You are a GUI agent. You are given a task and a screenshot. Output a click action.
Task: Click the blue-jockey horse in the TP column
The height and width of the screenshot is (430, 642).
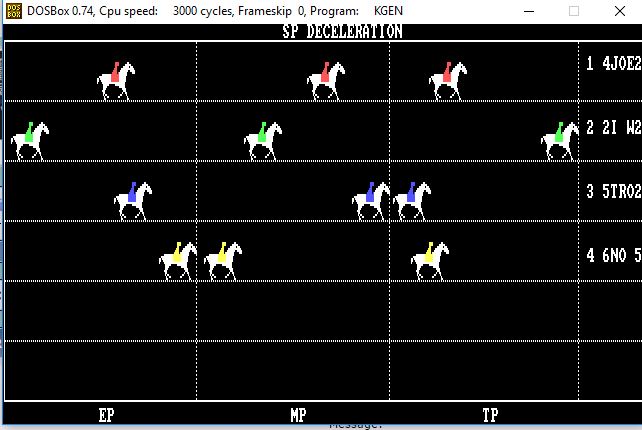pyautogui.click(x=412, y=201)
